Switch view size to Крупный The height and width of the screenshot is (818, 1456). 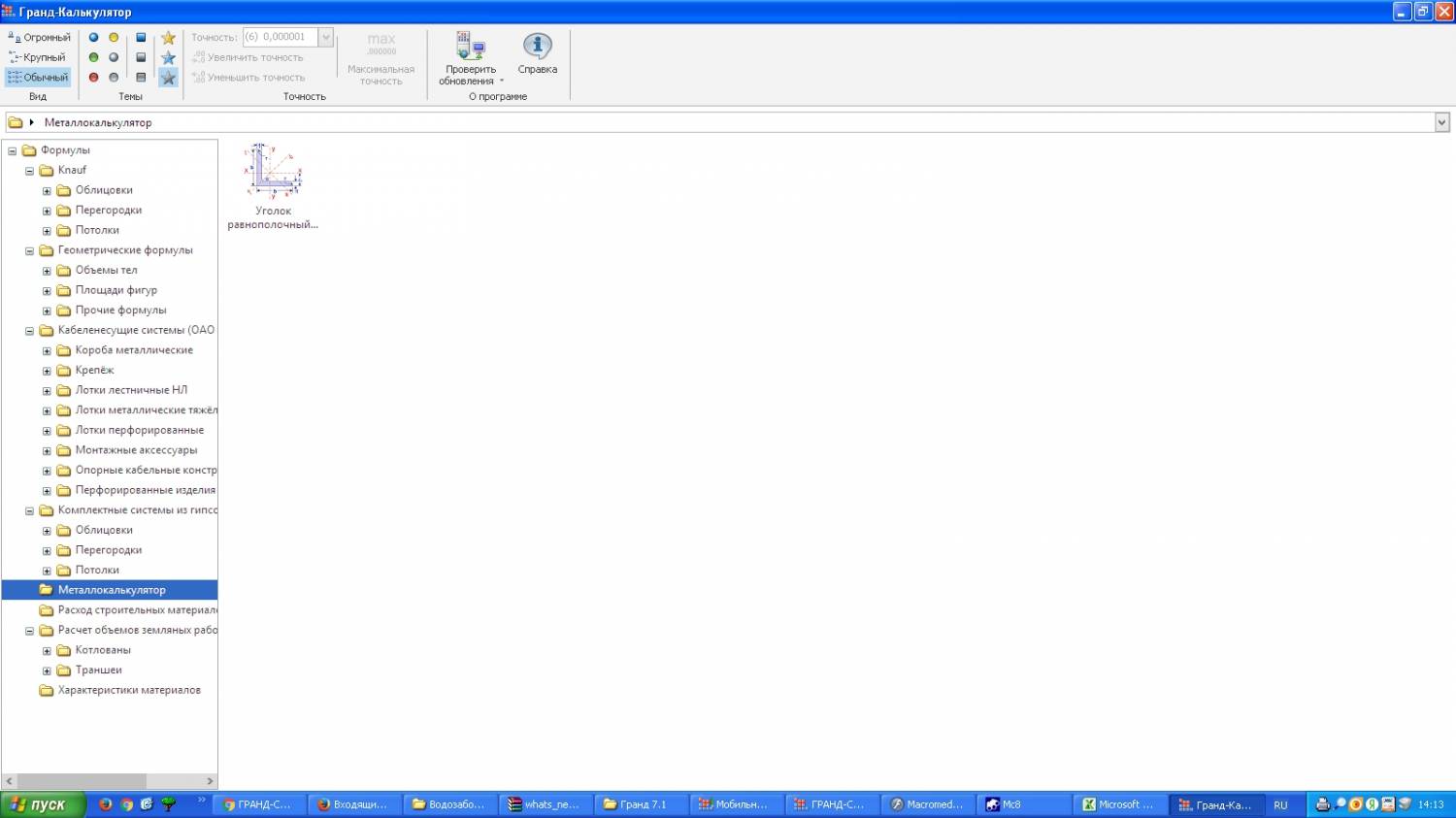(39, 57)
